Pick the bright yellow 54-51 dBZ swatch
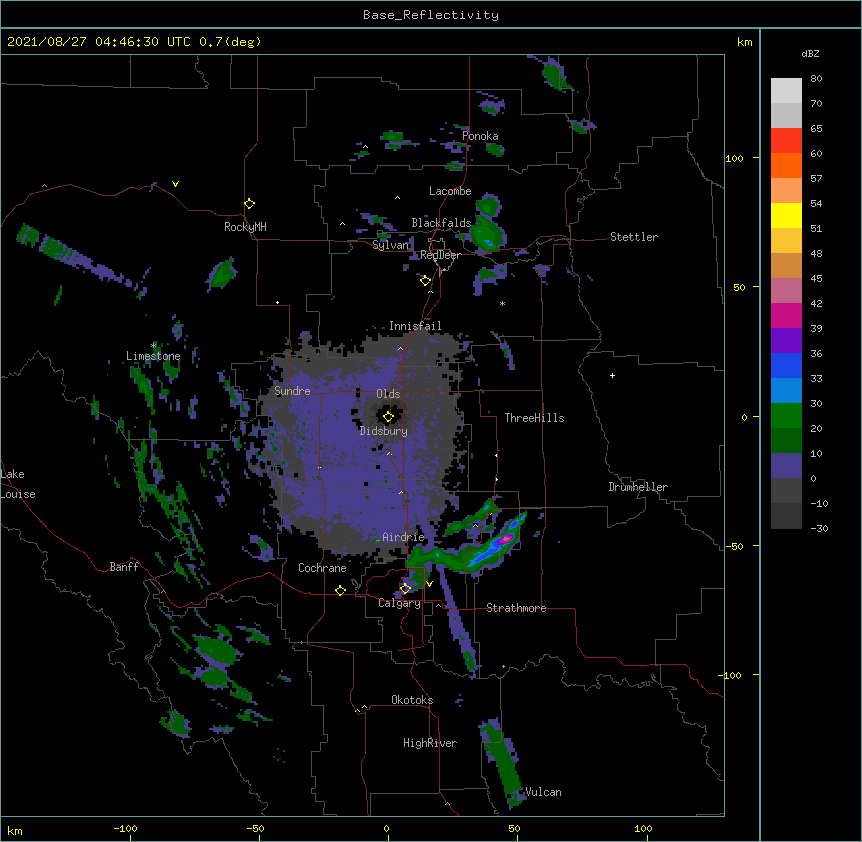Image resolution: width=862 pixels, height=842 pixels. click(786, 215)
